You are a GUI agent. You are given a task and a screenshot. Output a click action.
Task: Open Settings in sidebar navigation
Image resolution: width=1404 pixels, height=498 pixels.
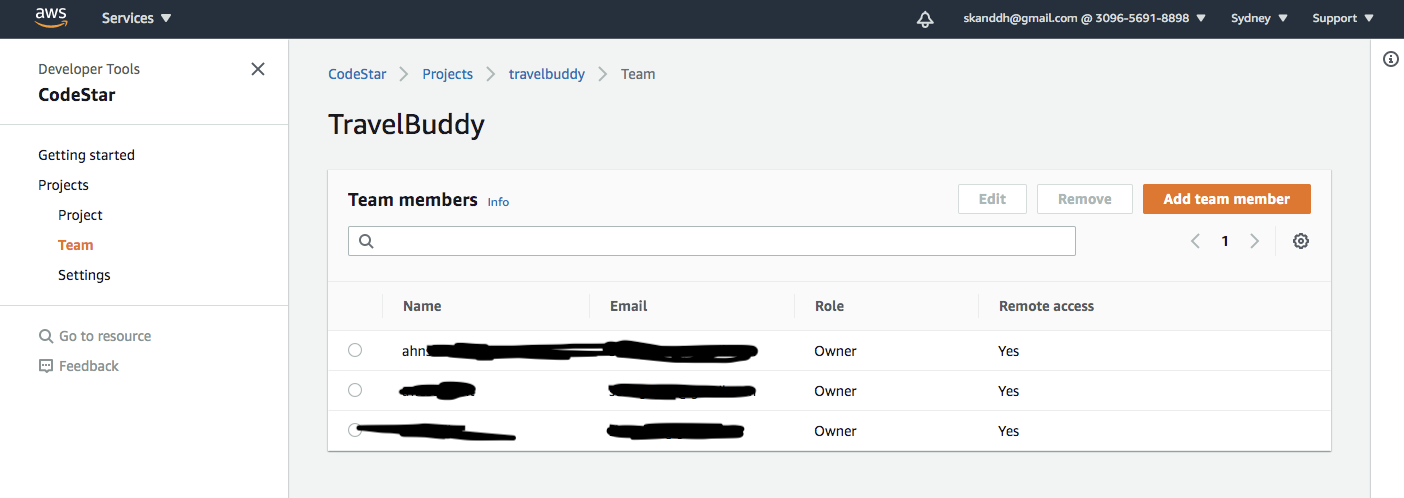coord(84,275)
